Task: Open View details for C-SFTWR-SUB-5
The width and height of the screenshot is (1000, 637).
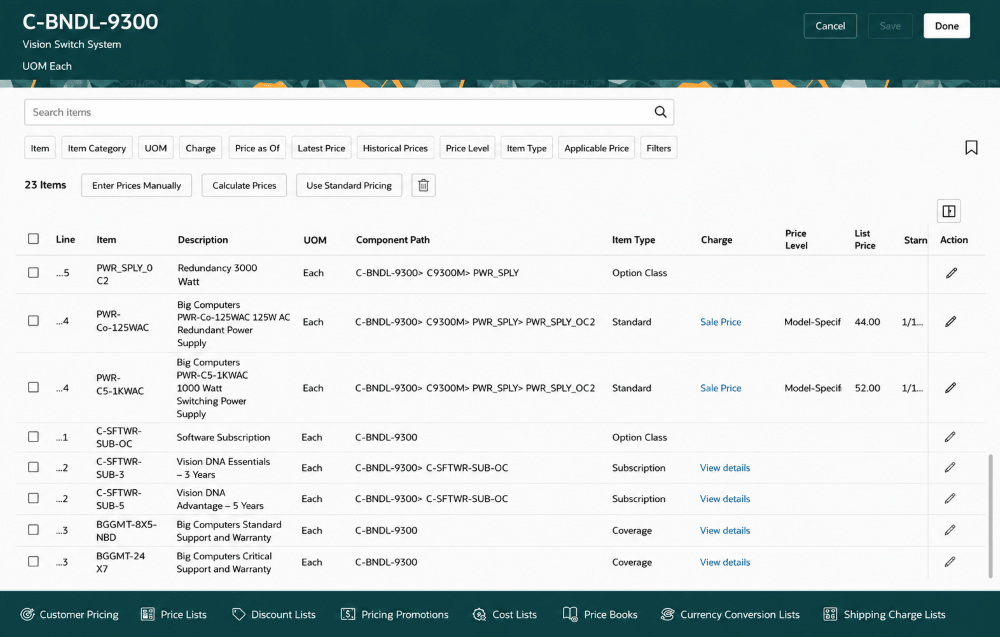Action: [x=724, y=499]
